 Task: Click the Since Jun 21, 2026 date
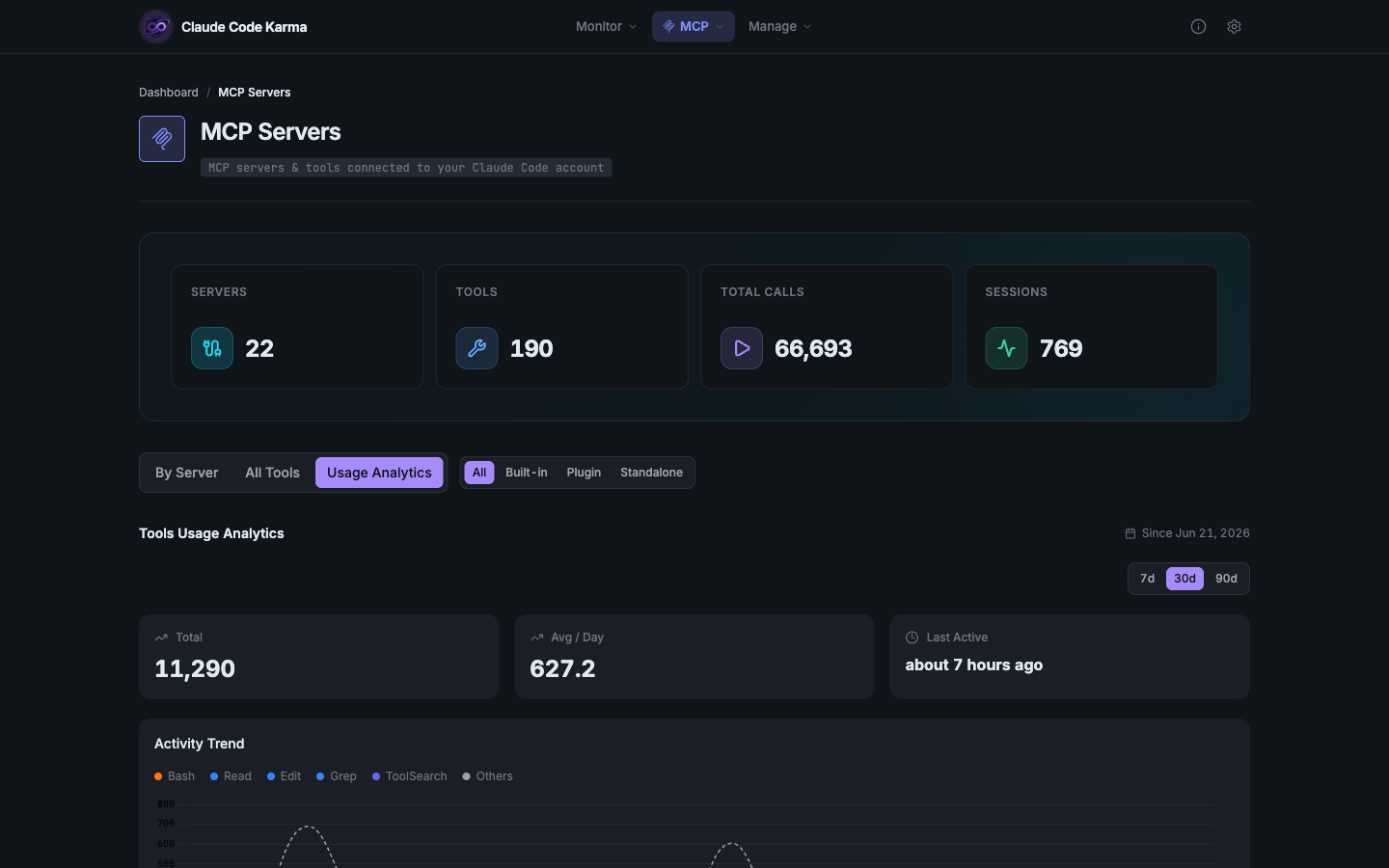[x=1195, y=533]
